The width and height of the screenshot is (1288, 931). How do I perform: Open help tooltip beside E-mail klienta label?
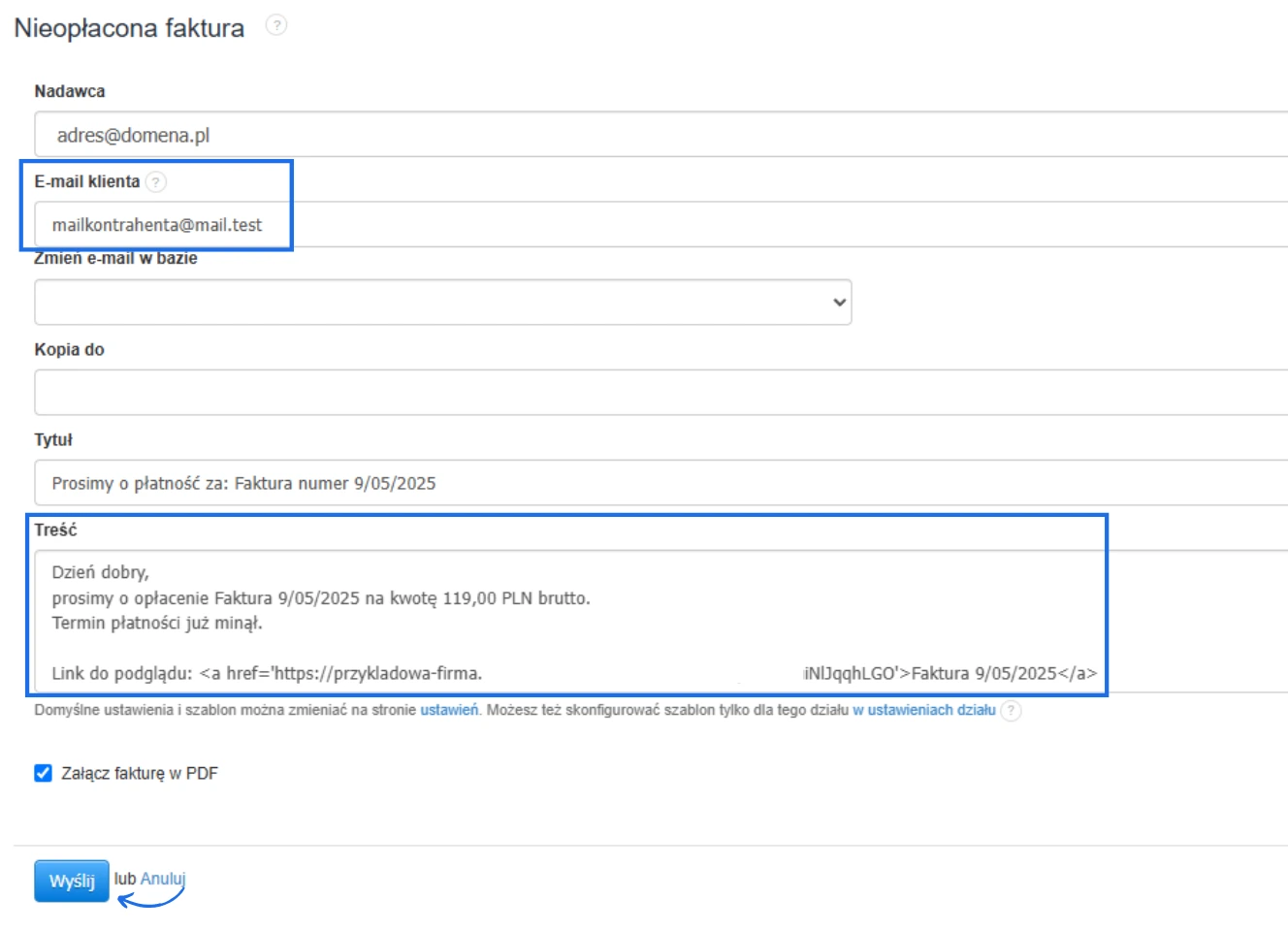click(156, 181)
